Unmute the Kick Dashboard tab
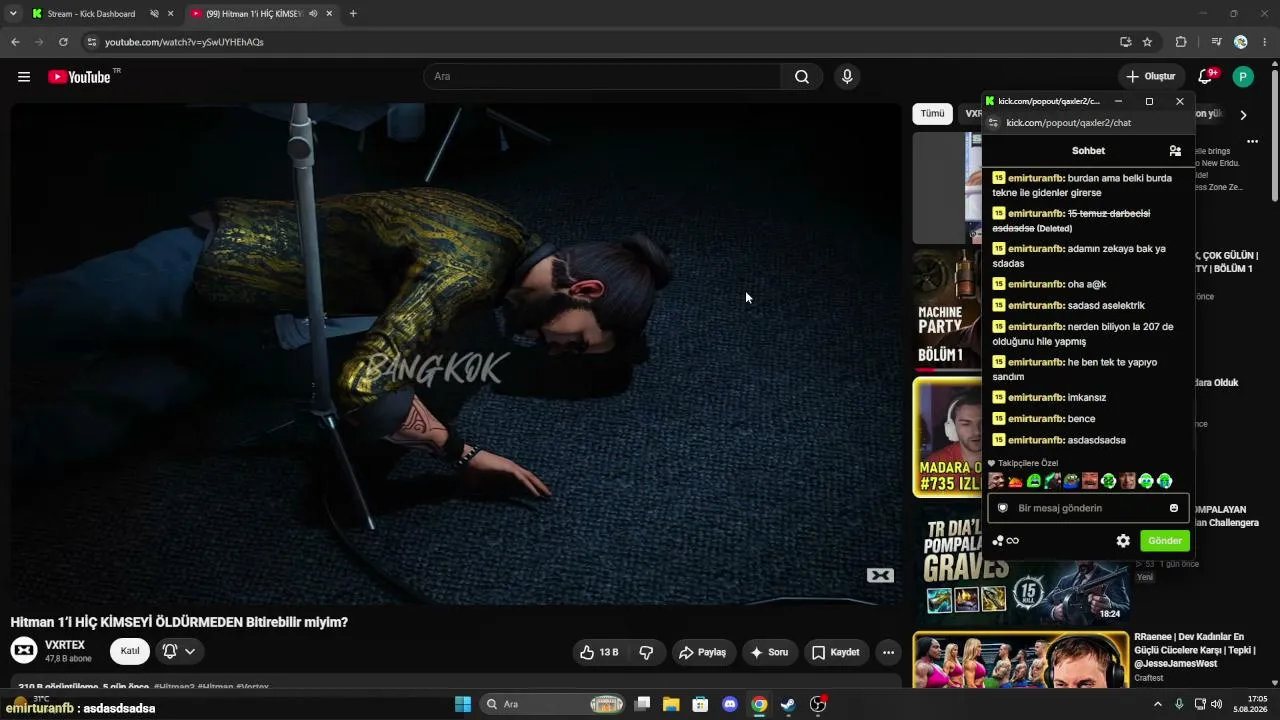Image resolution: width=1280 pixels, height=720 pixels. coord(155,14)
